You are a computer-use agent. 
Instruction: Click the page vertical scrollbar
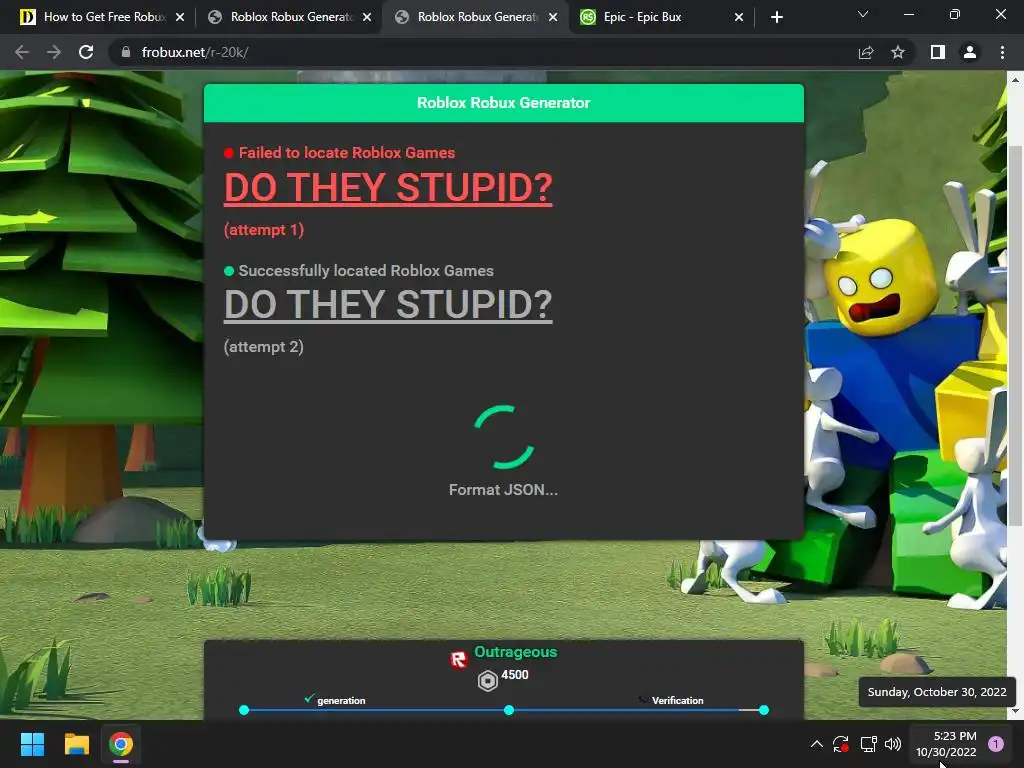pos(1015,336)
